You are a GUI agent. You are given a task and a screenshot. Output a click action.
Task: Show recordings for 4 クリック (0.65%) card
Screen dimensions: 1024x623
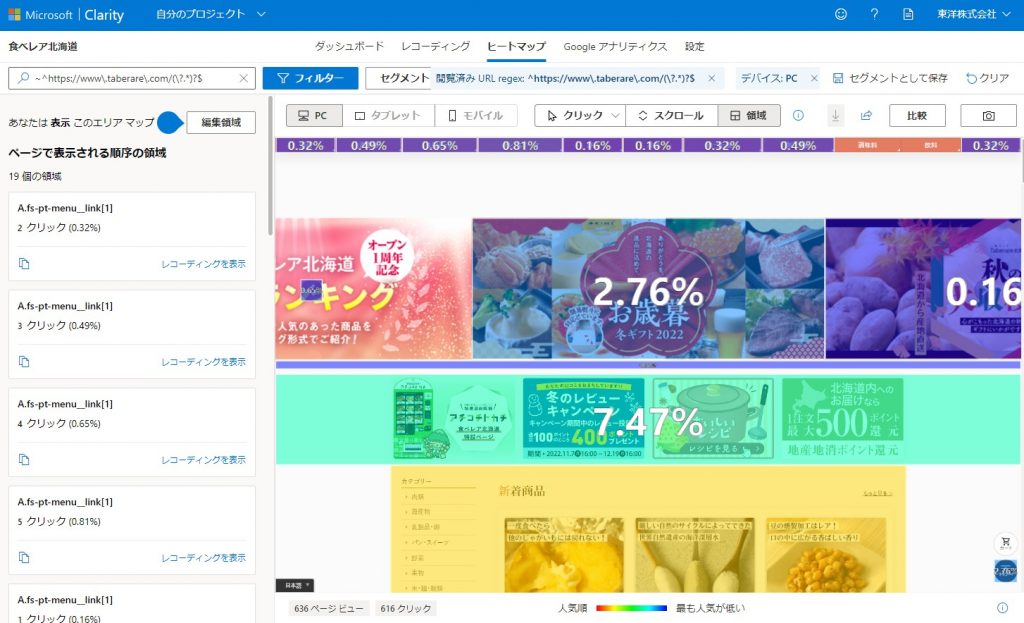tap(204, 460)
